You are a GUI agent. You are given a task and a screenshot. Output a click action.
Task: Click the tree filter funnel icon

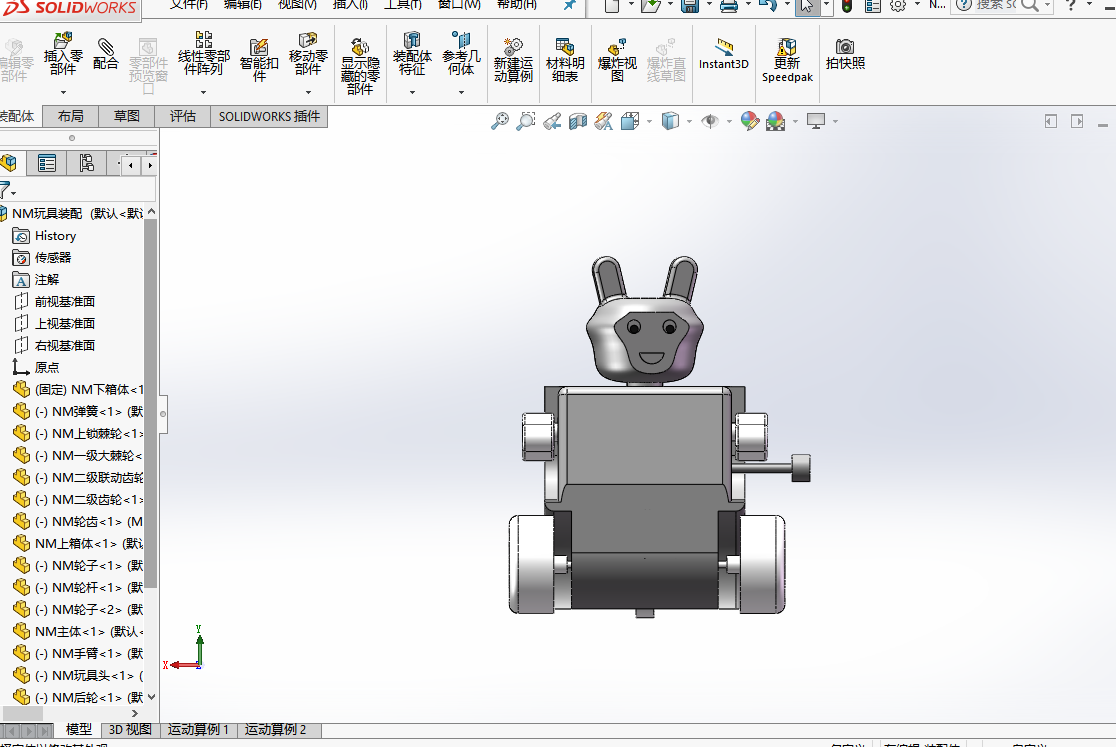(6, 190)
